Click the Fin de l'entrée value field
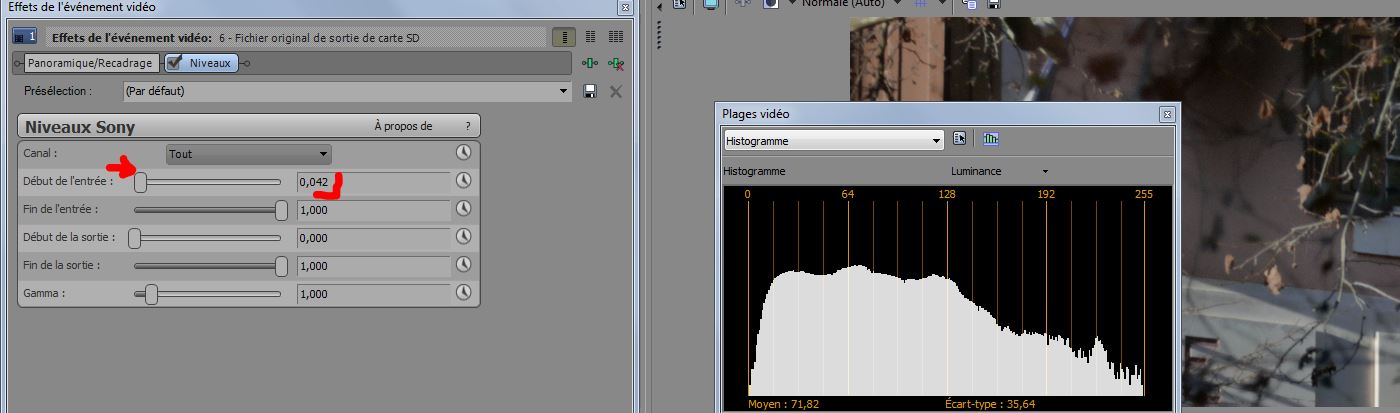Viewport: 1400px width, 413px height. (373, 210)
